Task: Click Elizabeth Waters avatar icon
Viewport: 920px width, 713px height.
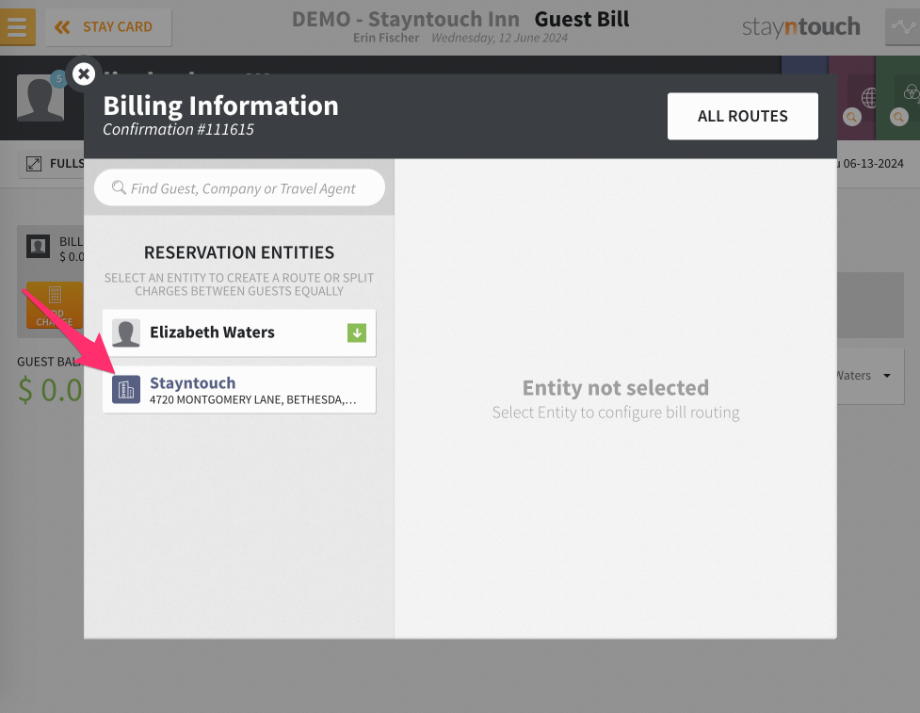Action: click(x=126, y=333)
